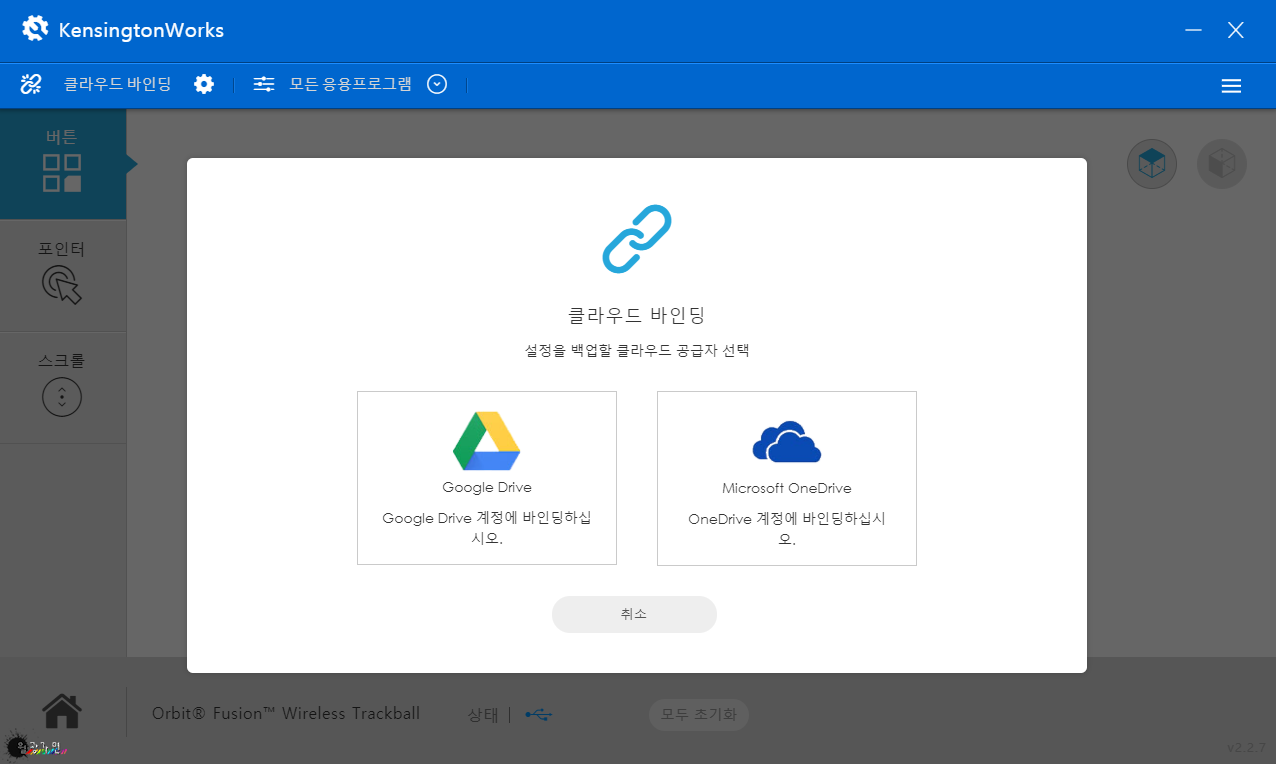Click the cloud binding chain icon in toolbar
Viewport: 1276px width, 764px height.
[x=31, y=84]
